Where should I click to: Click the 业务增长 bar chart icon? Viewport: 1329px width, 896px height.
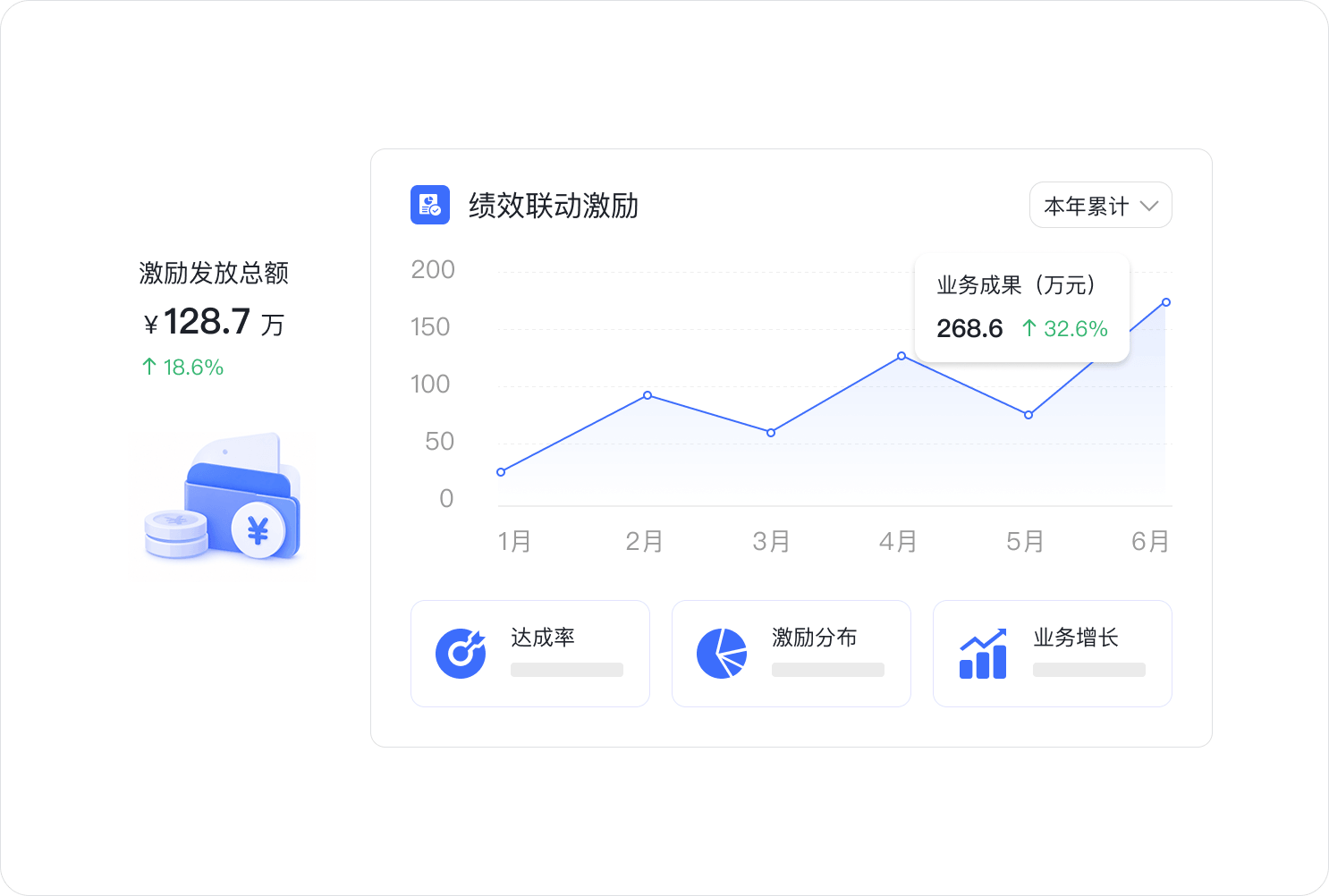click(983, 654)
